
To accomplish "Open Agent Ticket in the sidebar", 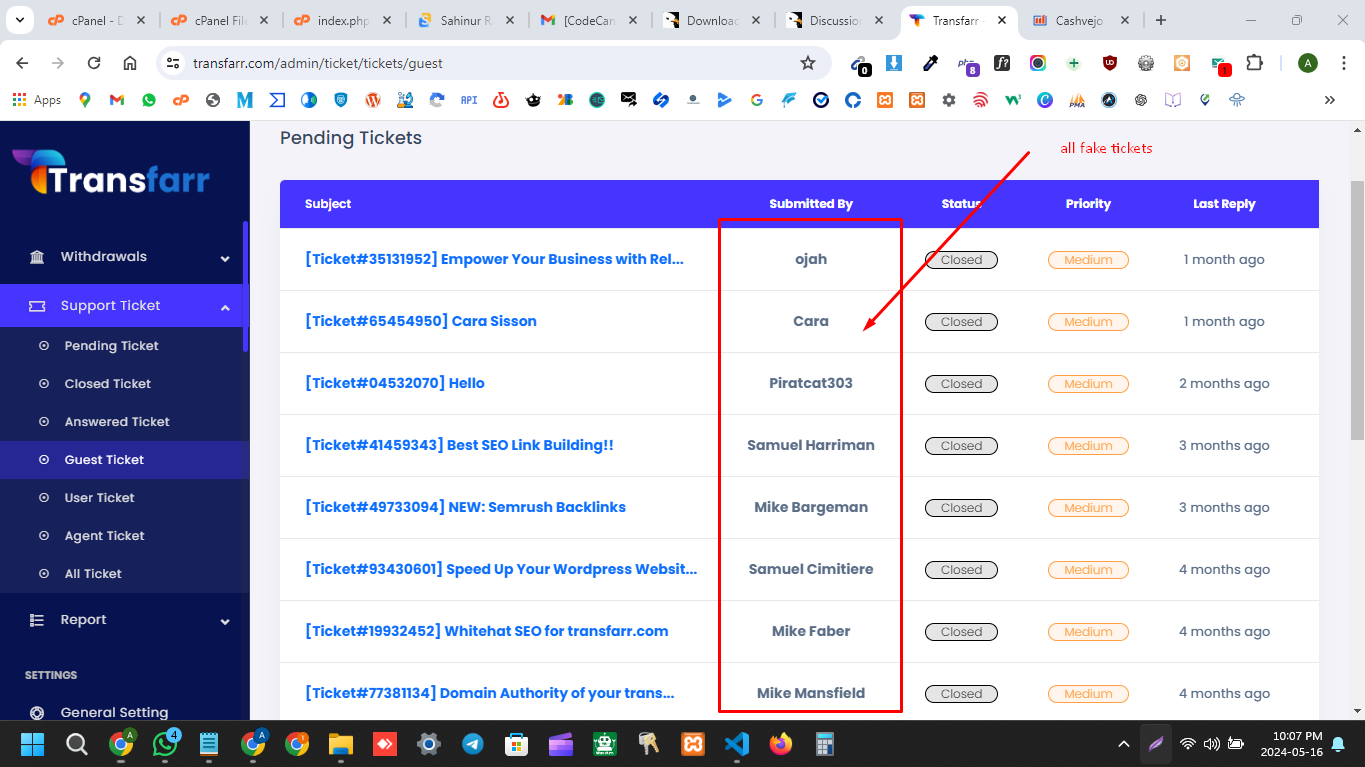I will (104, 536).
